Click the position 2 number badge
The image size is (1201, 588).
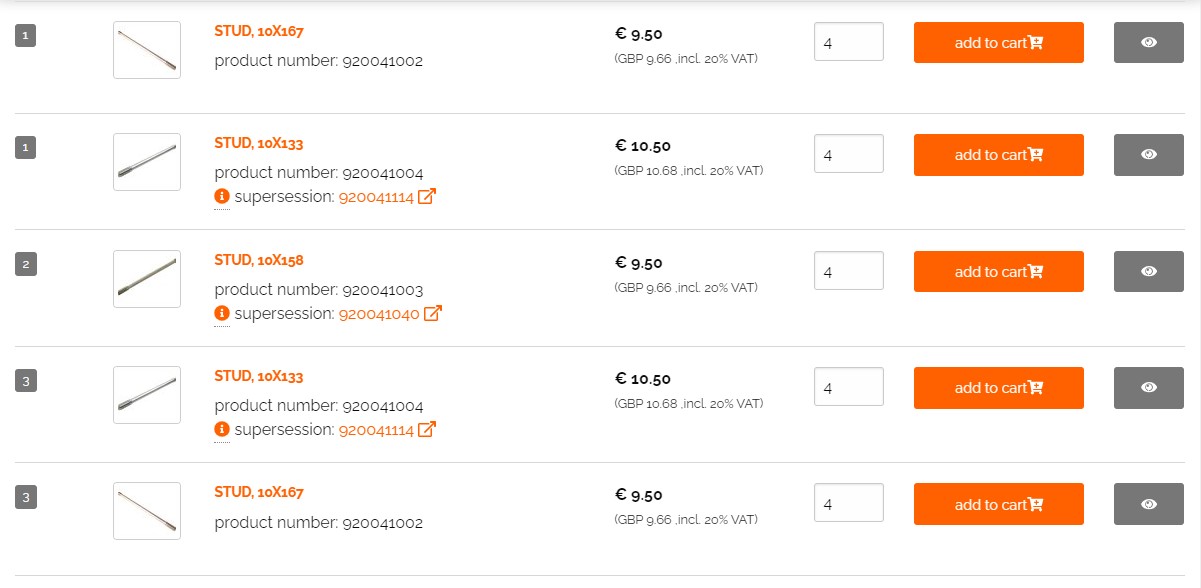(26, 265)
